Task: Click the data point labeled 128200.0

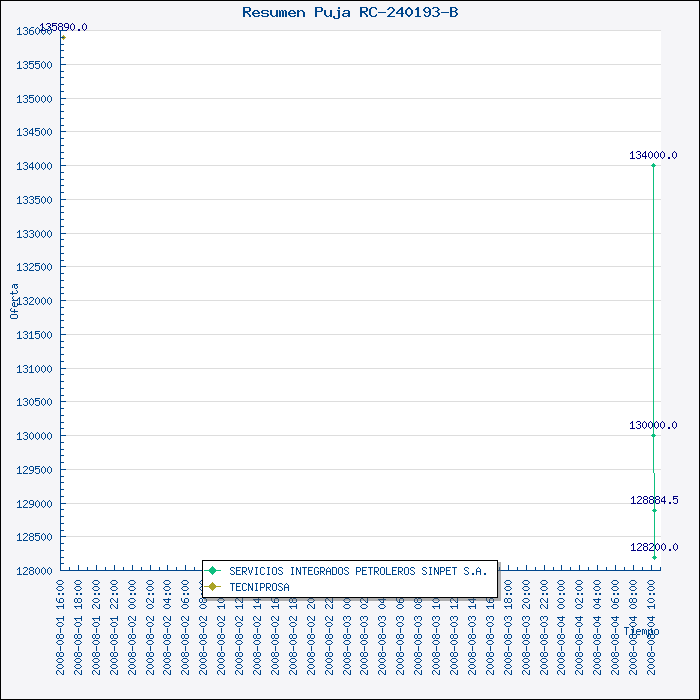Action: click(654, 557)
